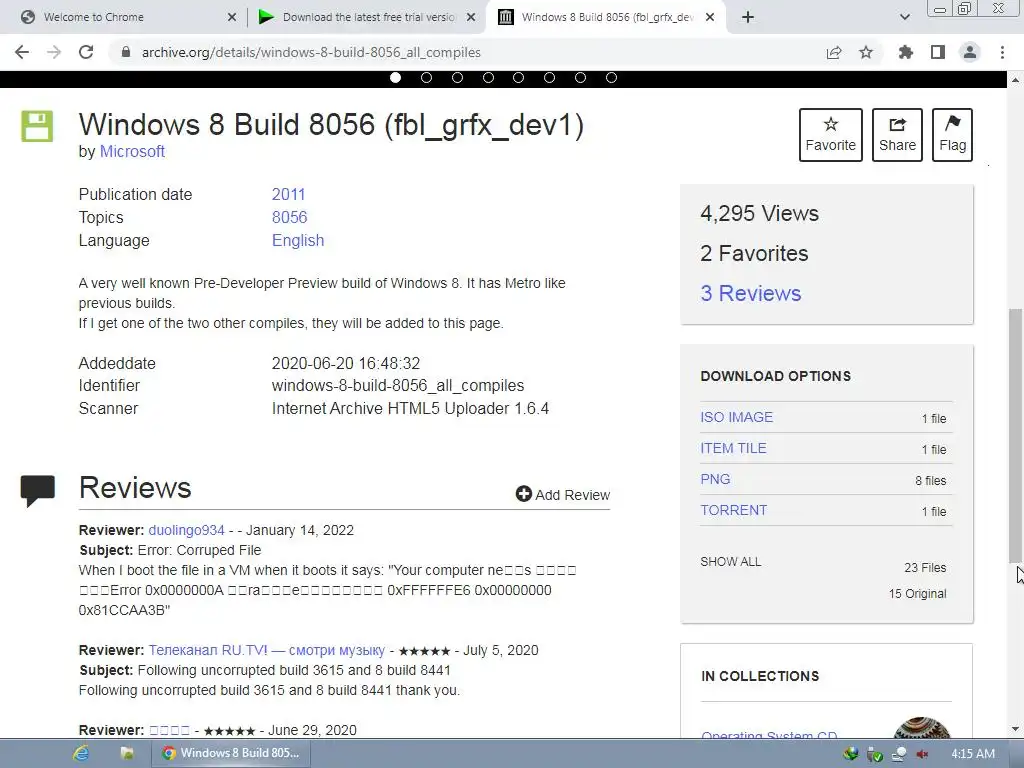Click the 4:15 AM taskbar clock
1024x768 pixels.
click(973, 754)
